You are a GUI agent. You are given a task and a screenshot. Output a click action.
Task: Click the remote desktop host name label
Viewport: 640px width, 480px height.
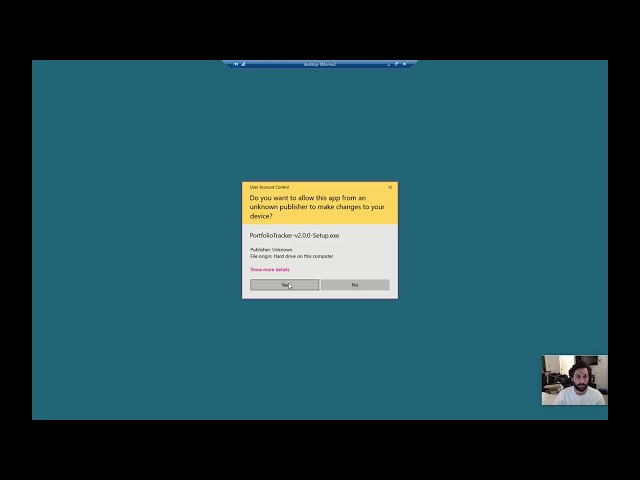pyautogui.click(x=320, y=64)
